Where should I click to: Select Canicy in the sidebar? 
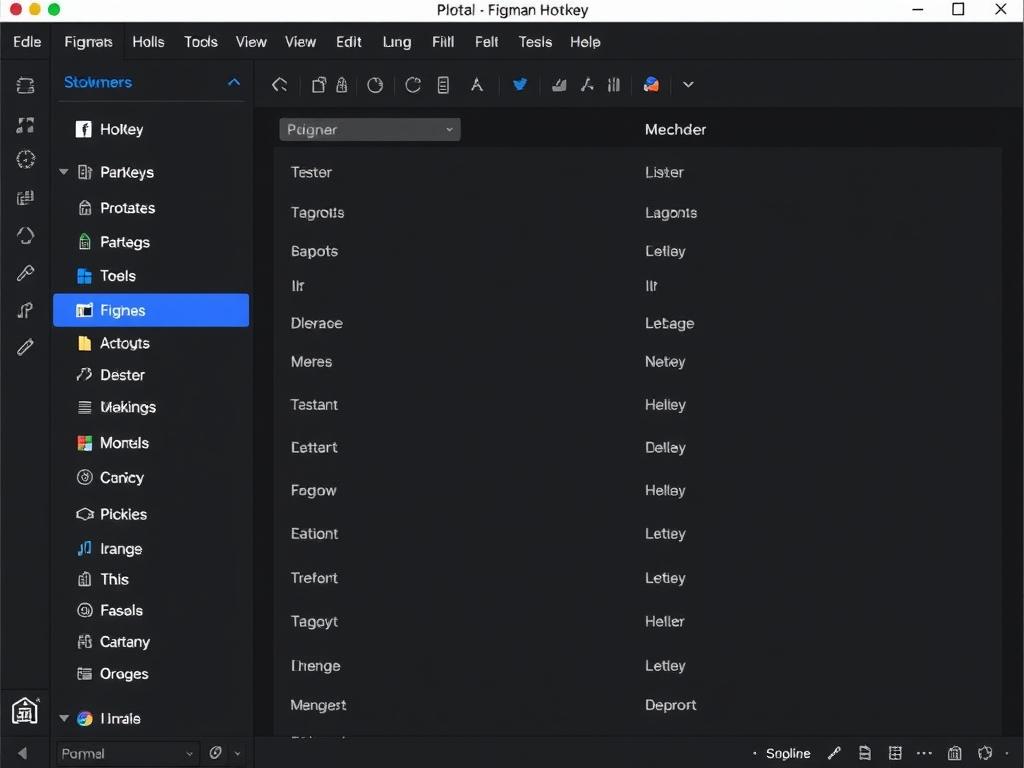[x=151, y=477]
